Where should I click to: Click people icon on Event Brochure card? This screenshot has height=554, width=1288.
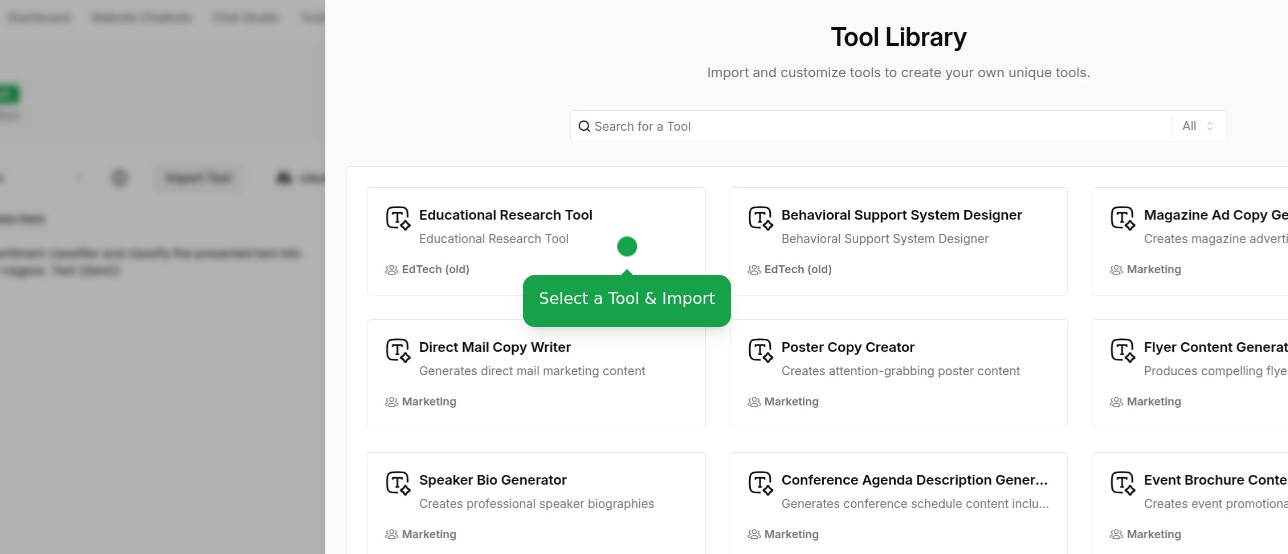click(1116, 534)
